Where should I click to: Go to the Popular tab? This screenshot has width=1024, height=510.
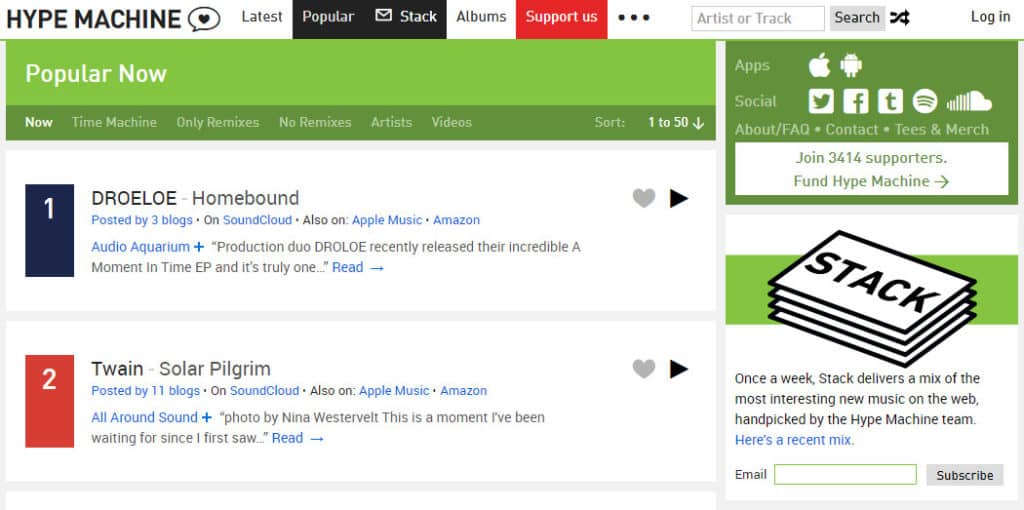pyautogui.click(x=328, y=17)
